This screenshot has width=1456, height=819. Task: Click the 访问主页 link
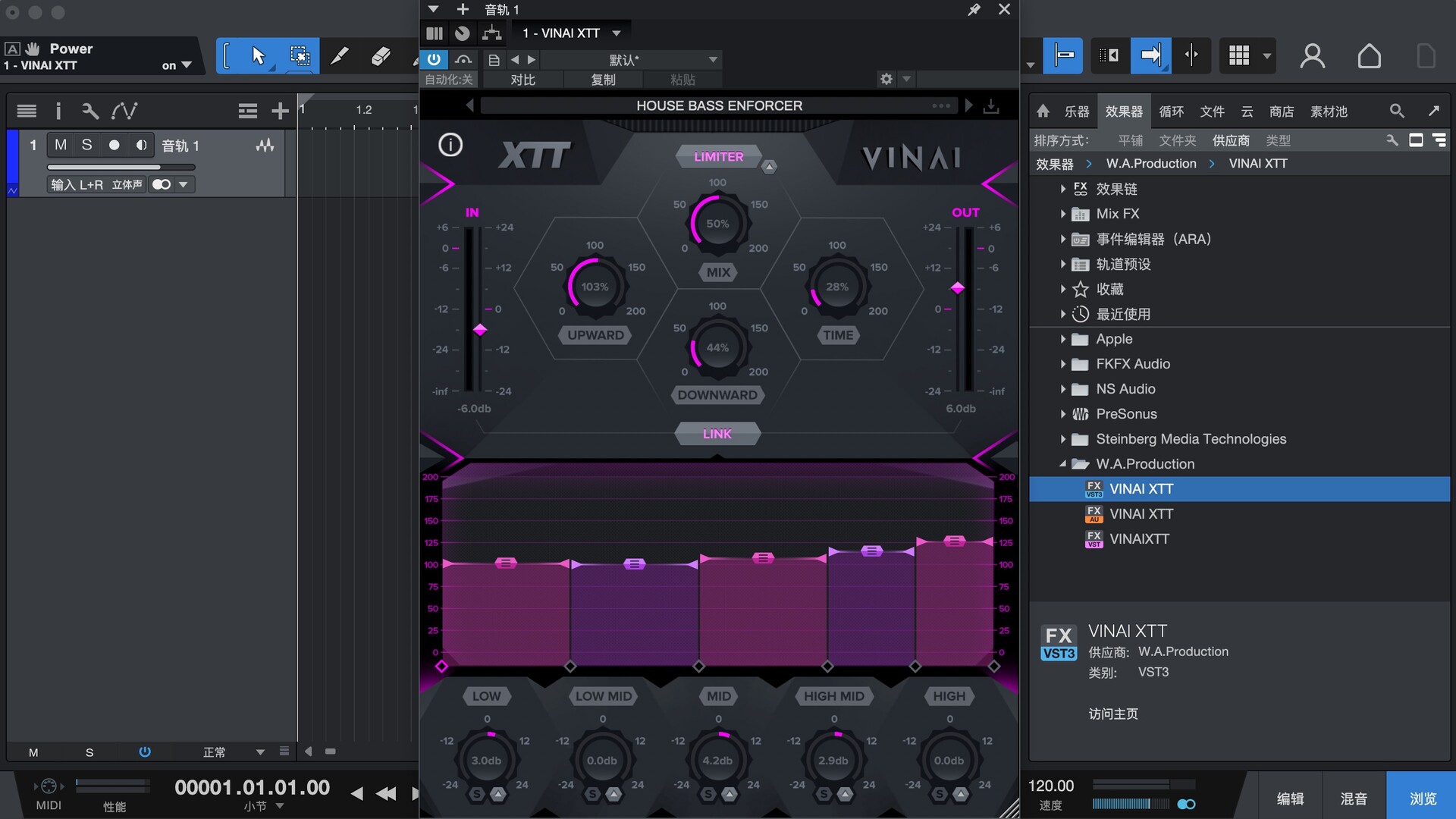click(x=1112, y=714)
